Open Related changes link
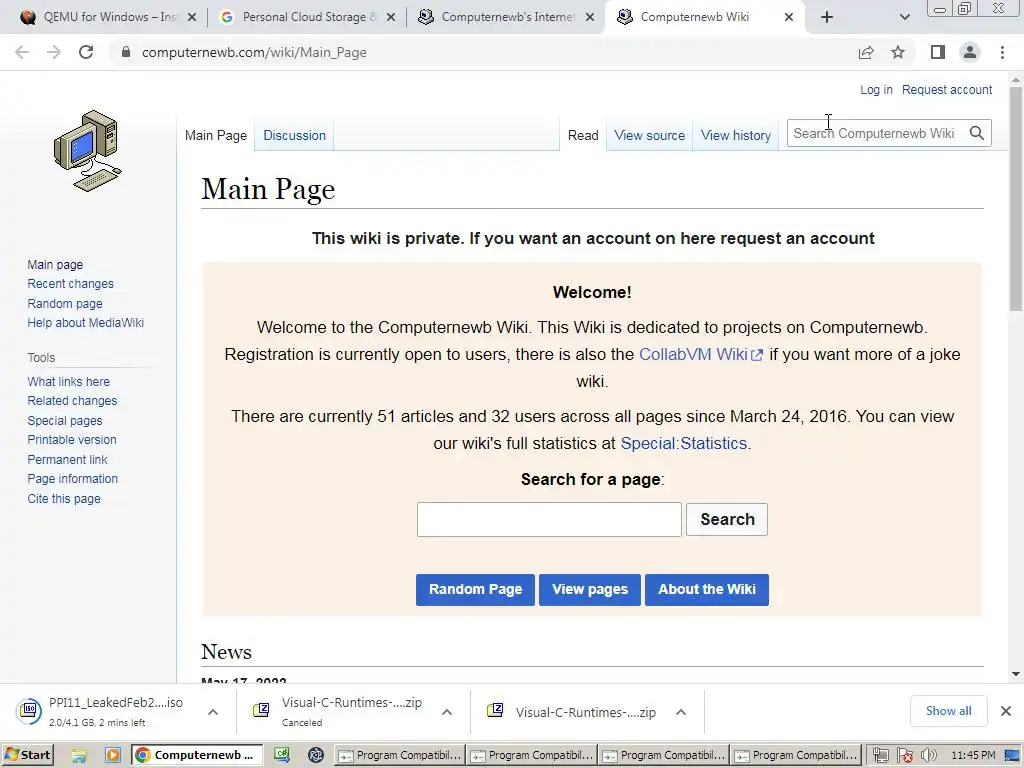This screenshot has height=768, width=1024. click(72, 401)
